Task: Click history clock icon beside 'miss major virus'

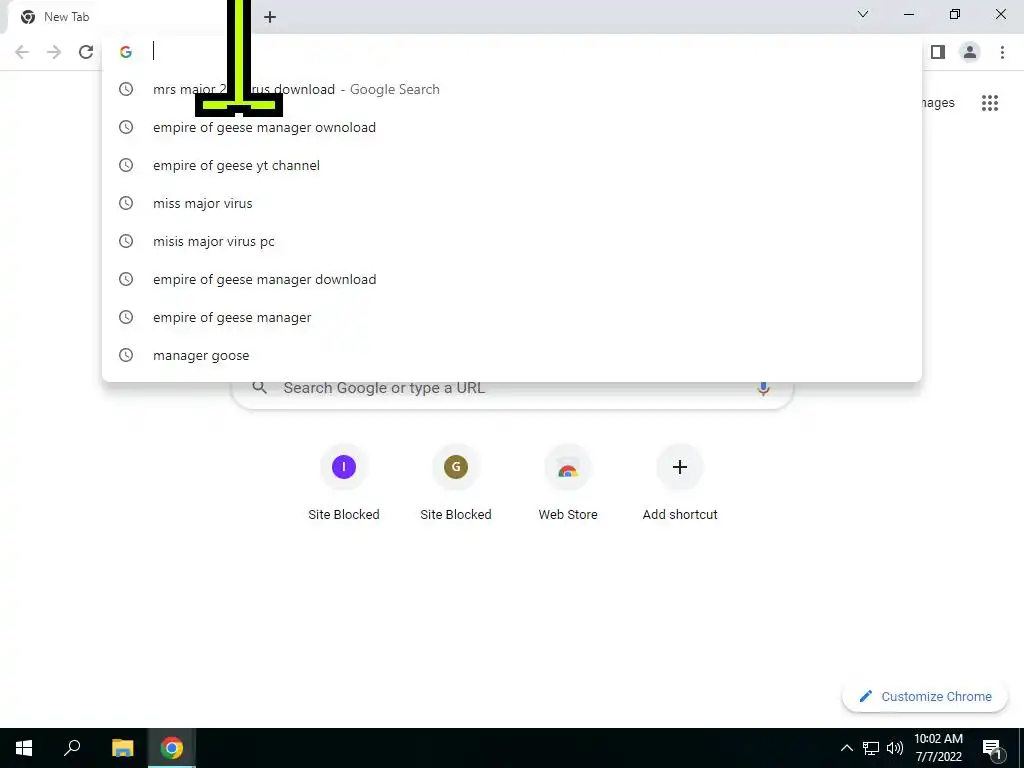Action: click(x=126, y=203)
